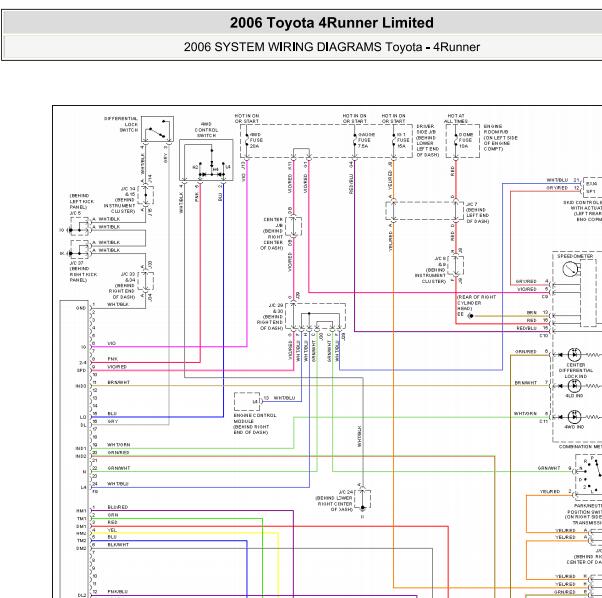
Task: Click the engine control module dashed box
Action: [x=247, y=401]
